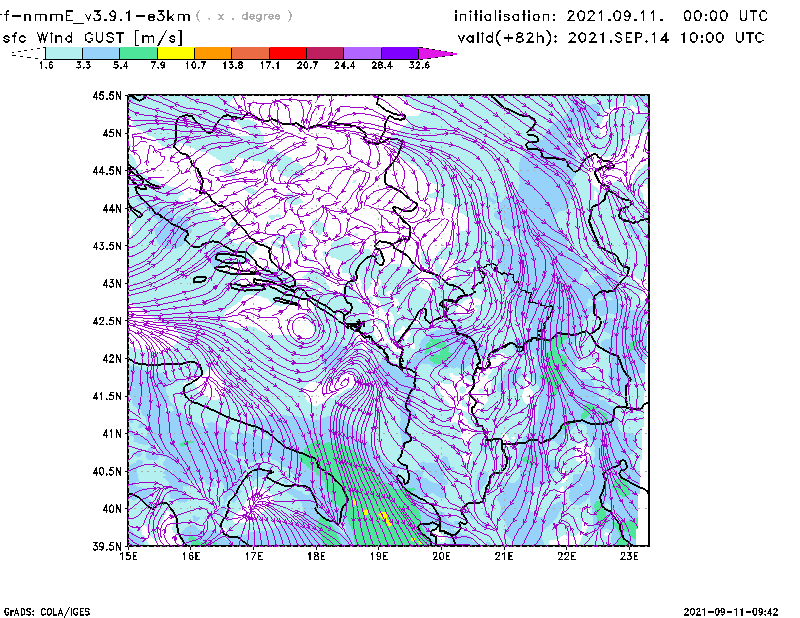Click the legend value '17.1'
Viewport: 800px width, 618px height.
point(270,65)
